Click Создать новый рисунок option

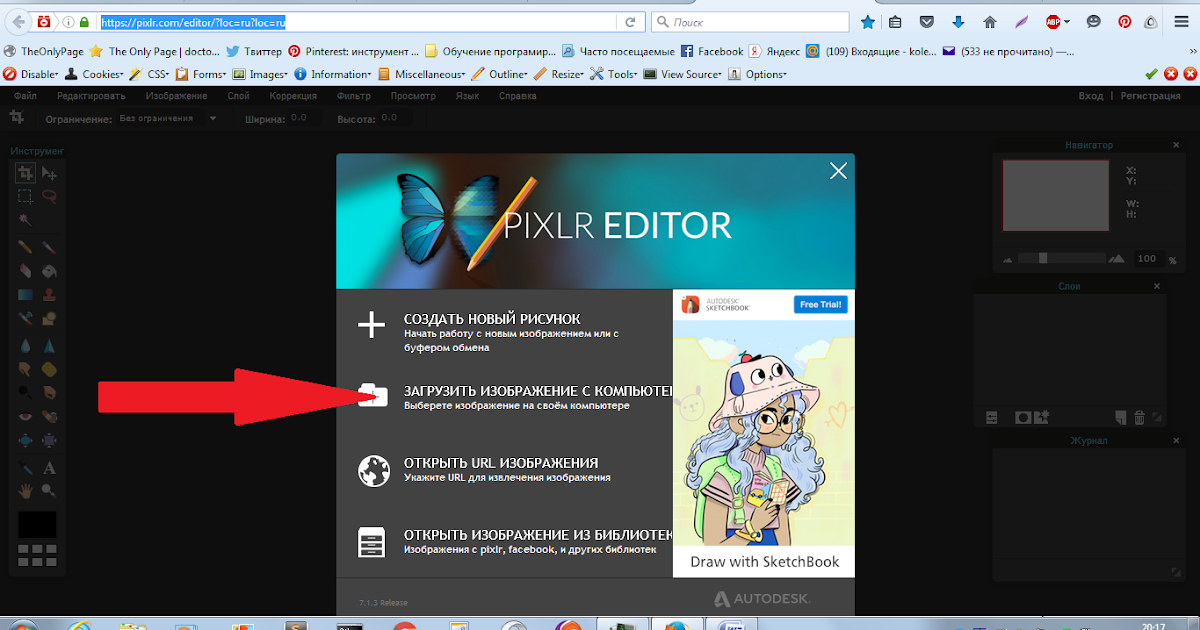[x=492, y=319]
